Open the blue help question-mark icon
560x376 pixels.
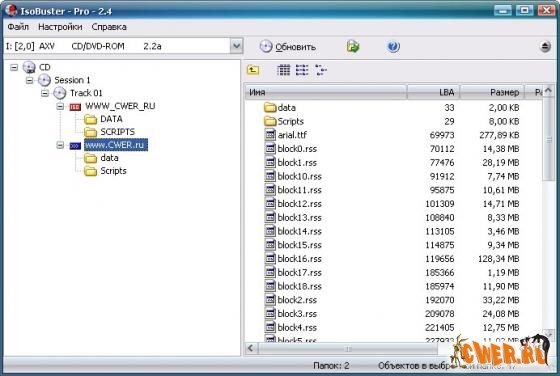[x=393, y=47]
